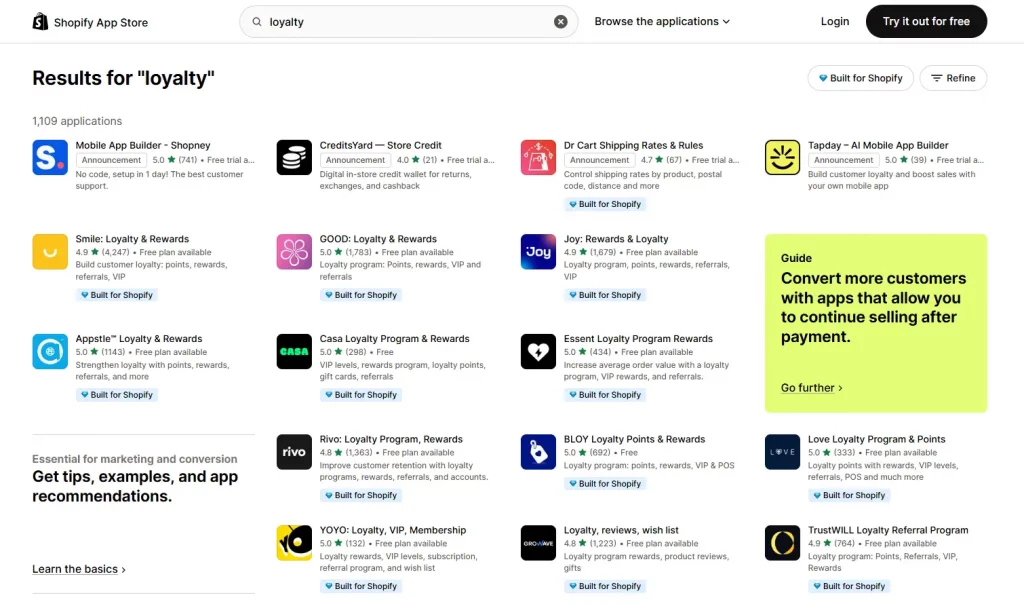Open the Essent Loyalty heart icon
The image size is (1024, 604).
point(538,351)
